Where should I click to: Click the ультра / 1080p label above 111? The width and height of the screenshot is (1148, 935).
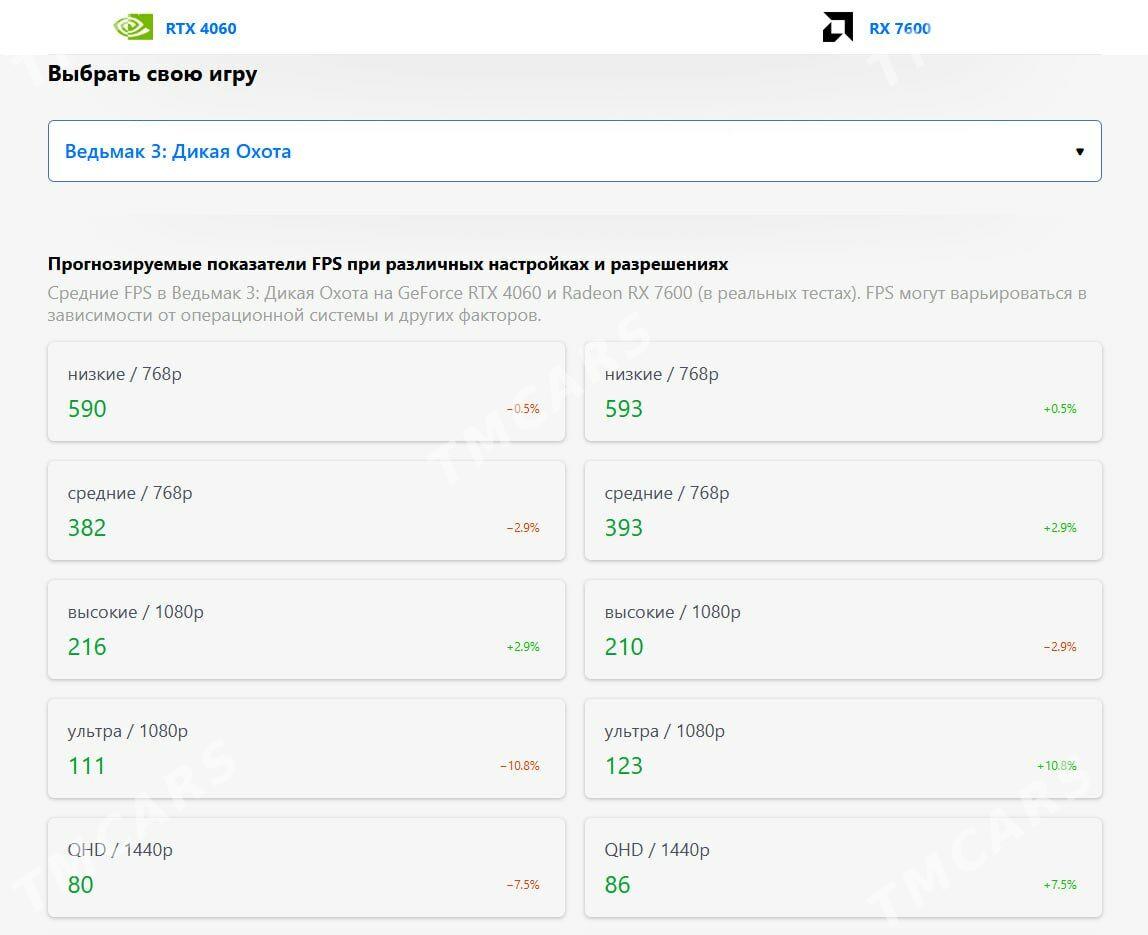pyautogui.click(x=127, y=731)
